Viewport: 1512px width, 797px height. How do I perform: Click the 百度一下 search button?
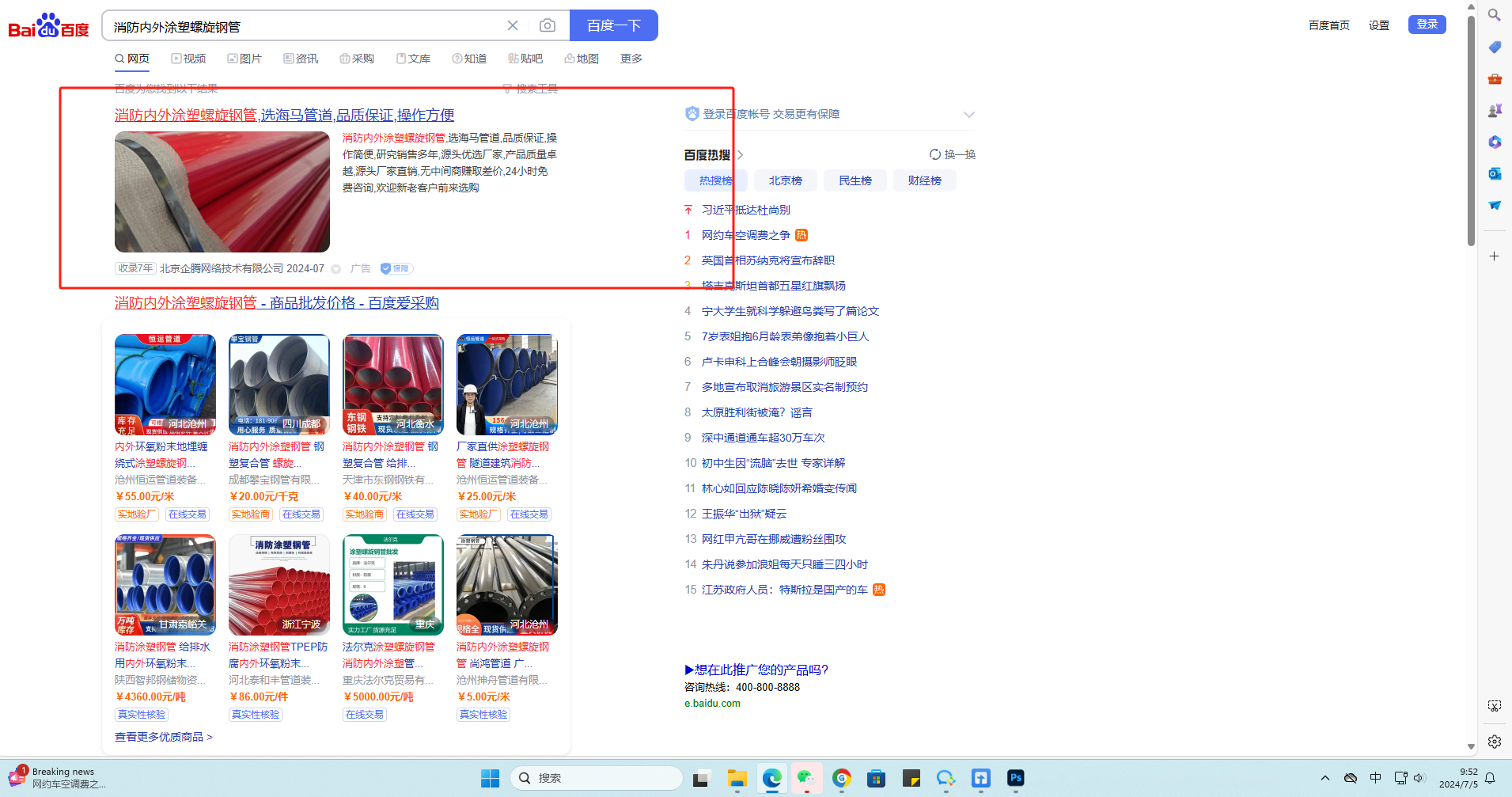click(614, 25)
